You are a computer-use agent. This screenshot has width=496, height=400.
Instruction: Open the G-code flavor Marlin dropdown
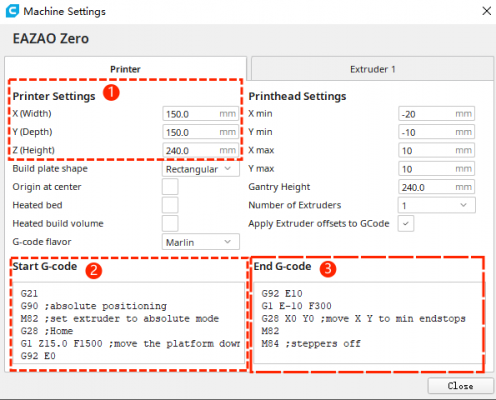tap(201, 242)
